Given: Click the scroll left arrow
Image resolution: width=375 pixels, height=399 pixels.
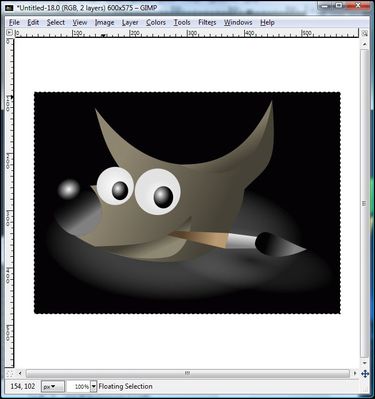Looking at the screenshot, I should [x=20, y=373].
